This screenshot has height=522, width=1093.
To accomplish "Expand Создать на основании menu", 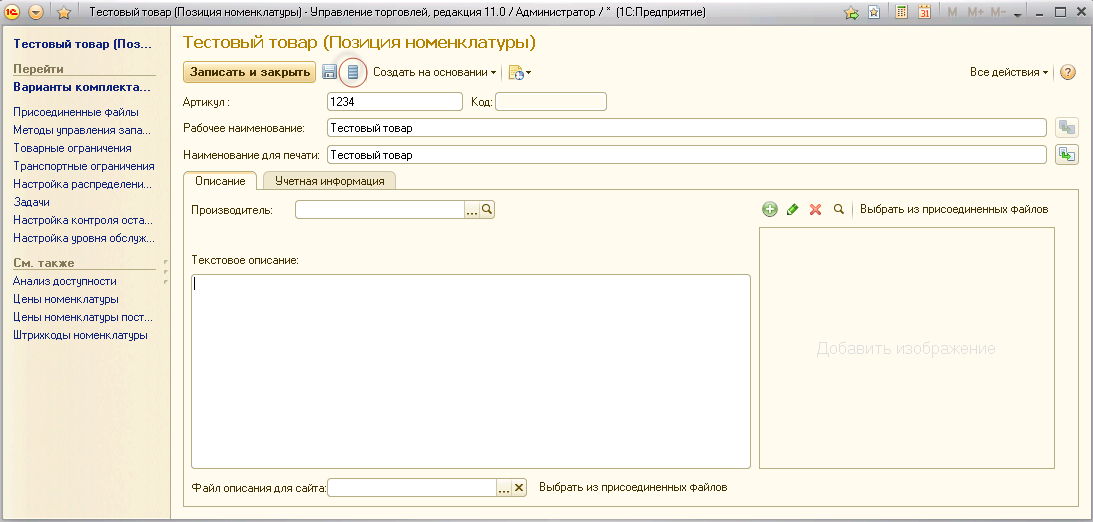I will 434,72.
